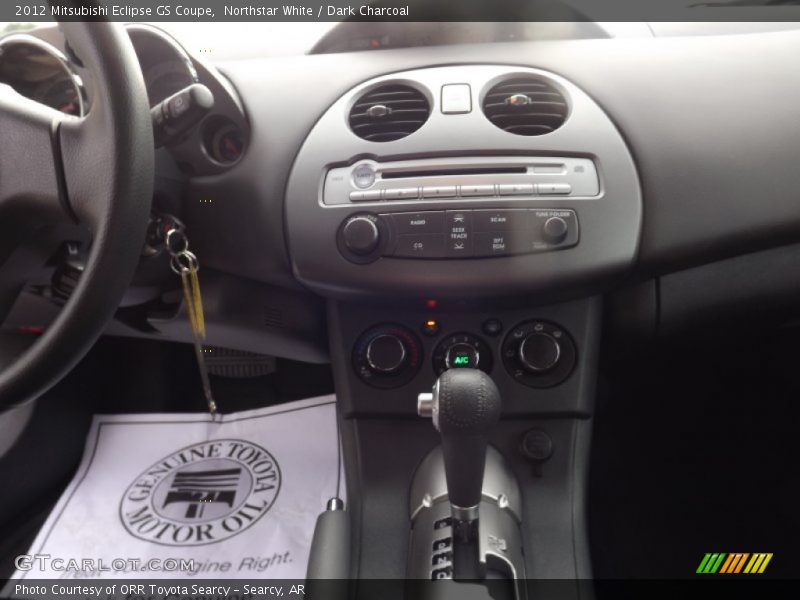800x600 pixels.
Task: Click the temperature control dial
Action: [x=386, y=353]
